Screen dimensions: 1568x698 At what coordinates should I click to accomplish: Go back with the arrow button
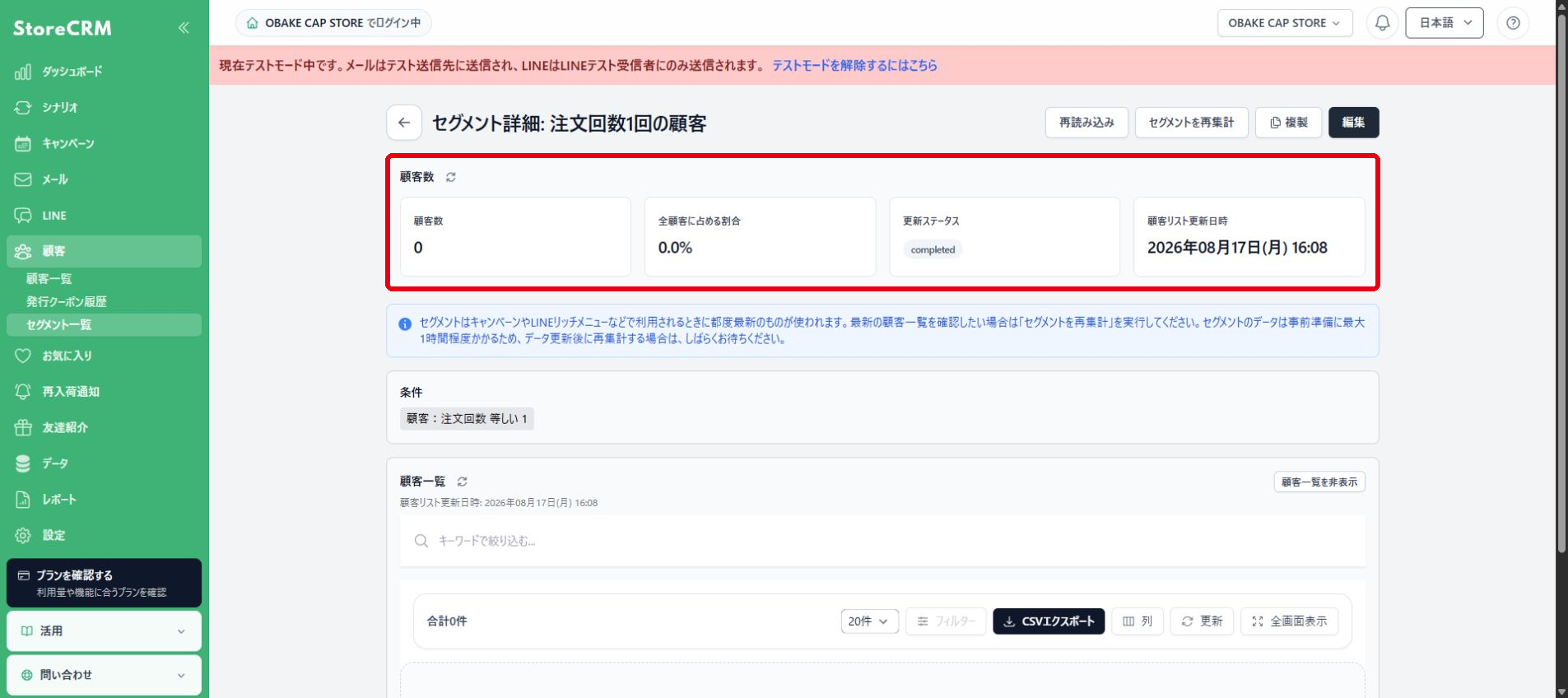pos(404,123)
